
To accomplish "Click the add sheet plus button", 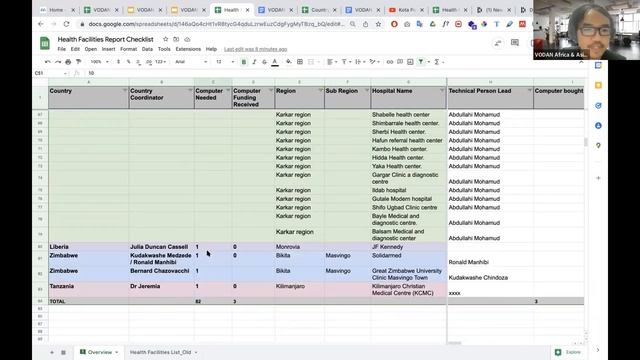I will coord(52,352).
